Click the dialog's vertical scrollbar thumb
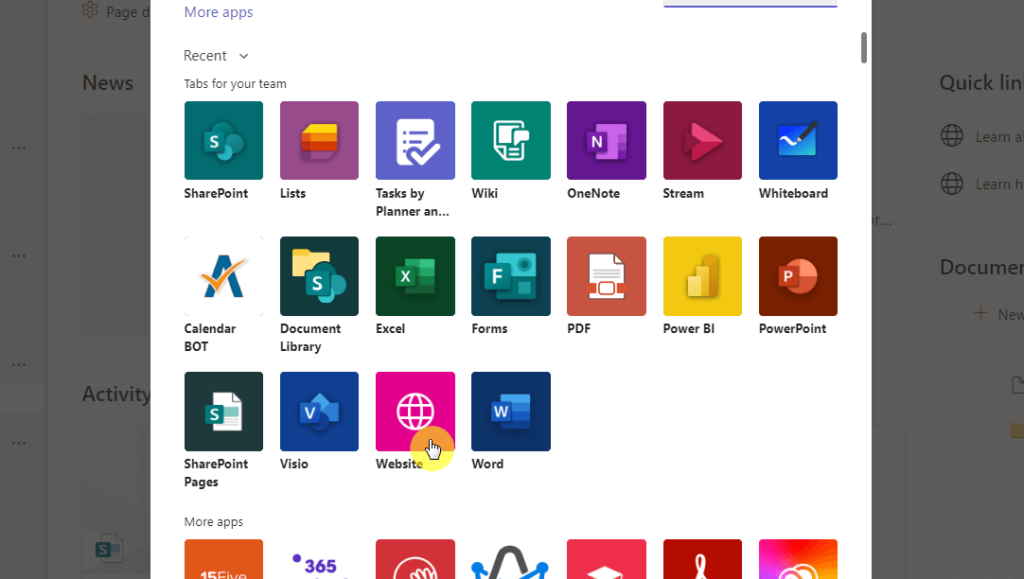 863,48
